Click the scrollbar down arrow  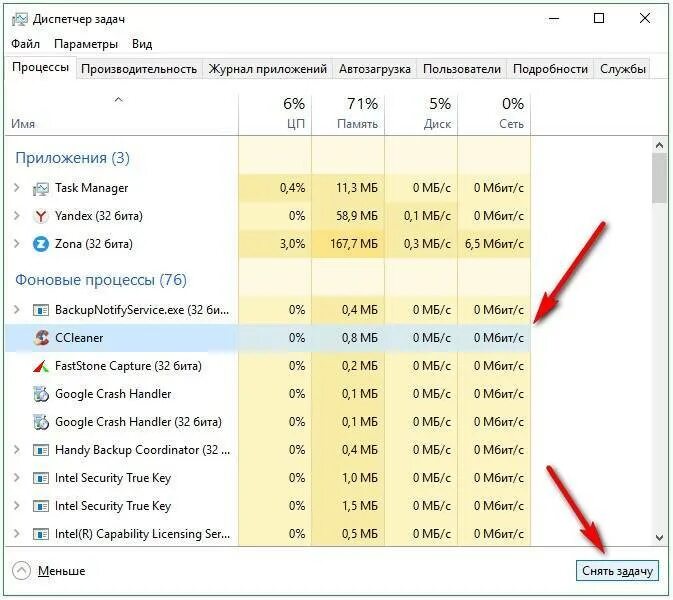point(660,536)
